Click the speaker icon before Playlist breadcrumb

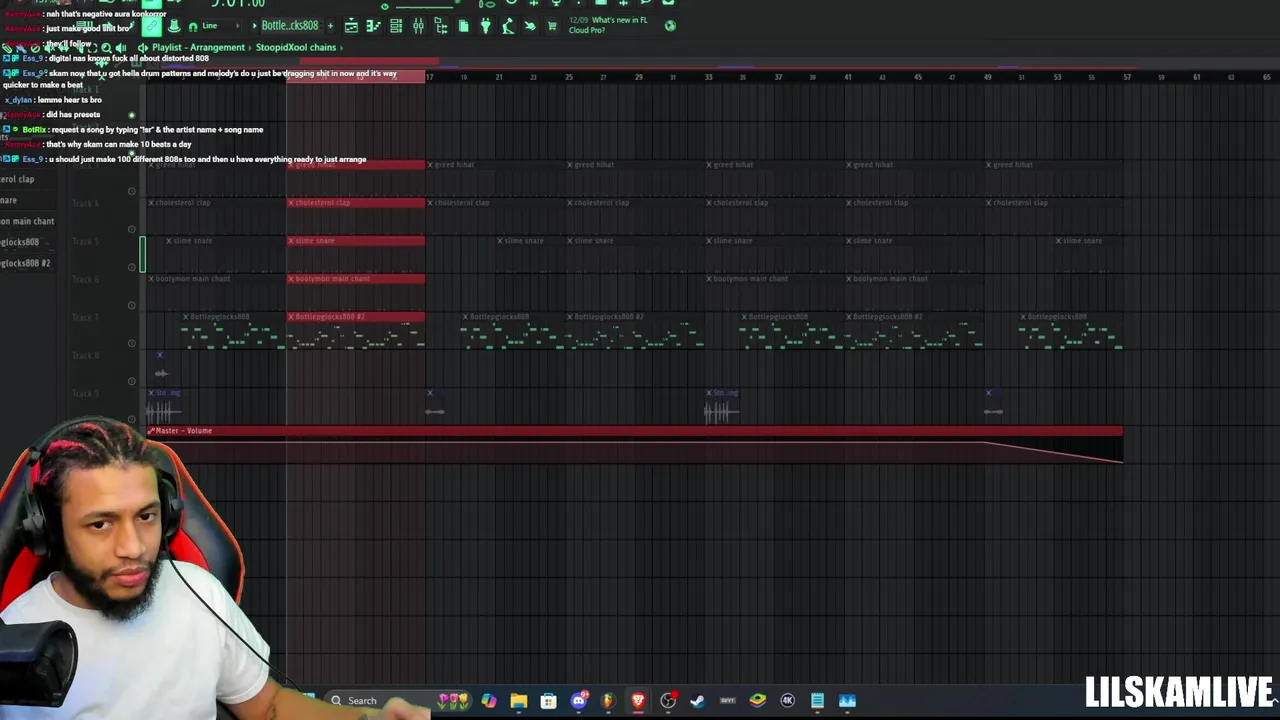[x=142, y=47]
